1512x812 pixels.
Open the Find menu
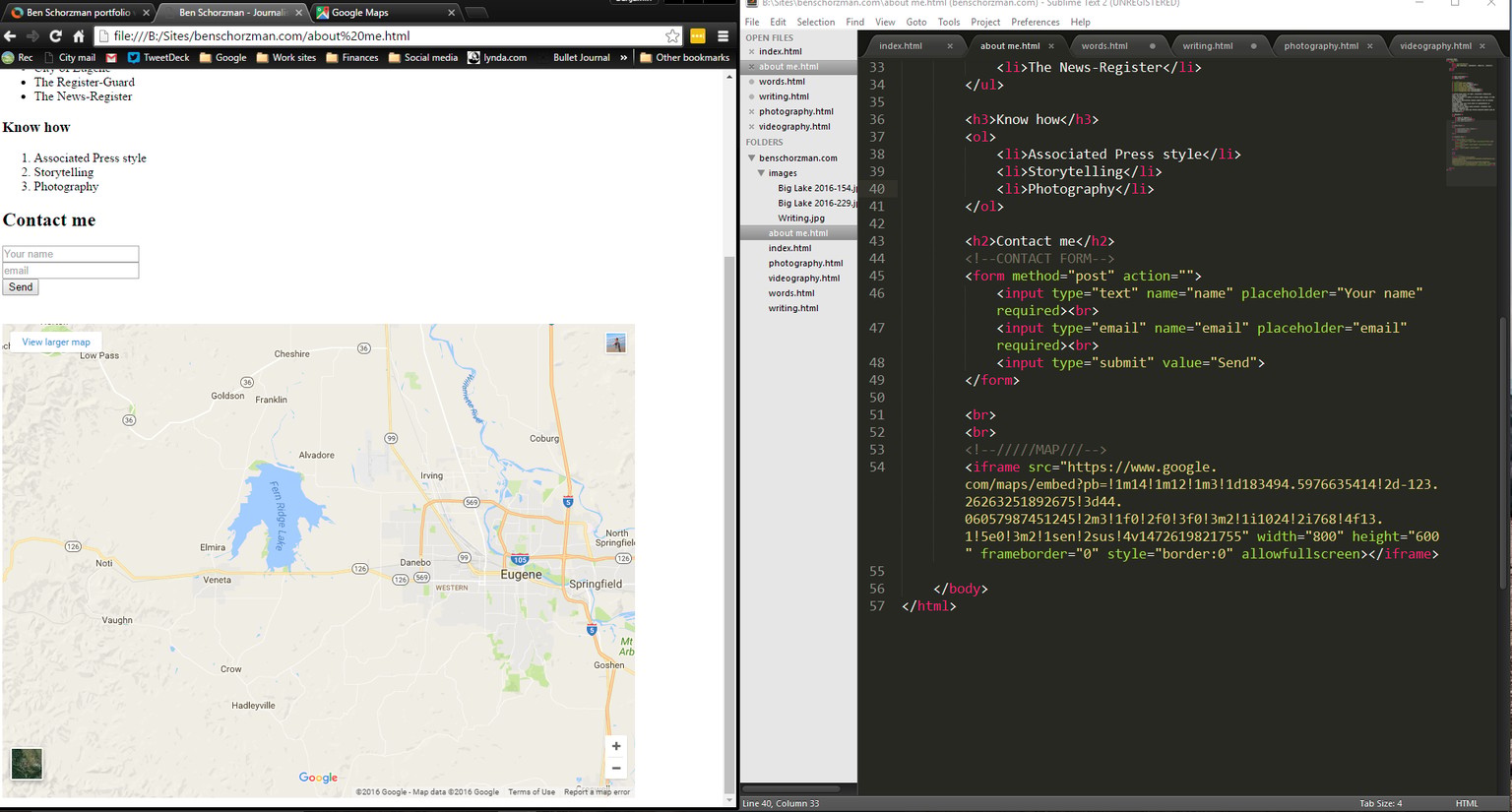[x=854, y=22]
